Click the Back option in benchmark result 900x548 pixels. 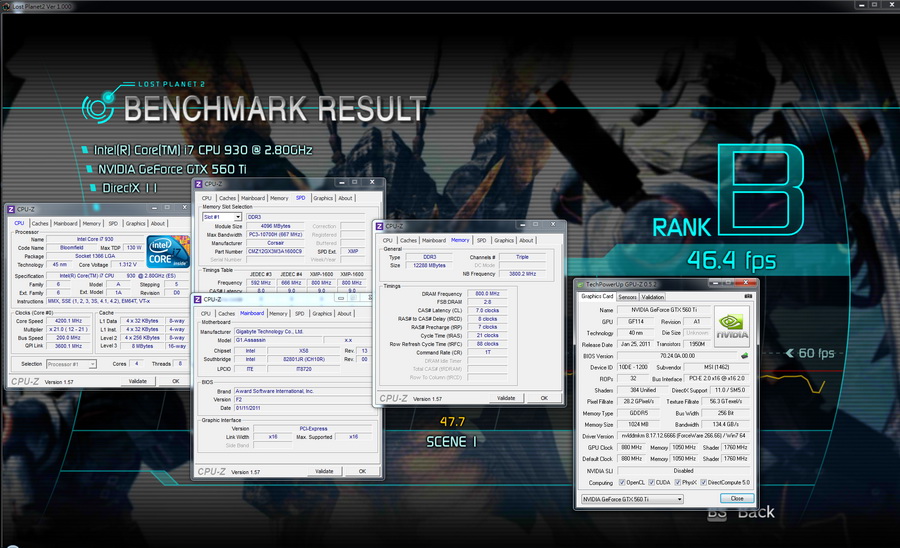click(x=756, y=512)
